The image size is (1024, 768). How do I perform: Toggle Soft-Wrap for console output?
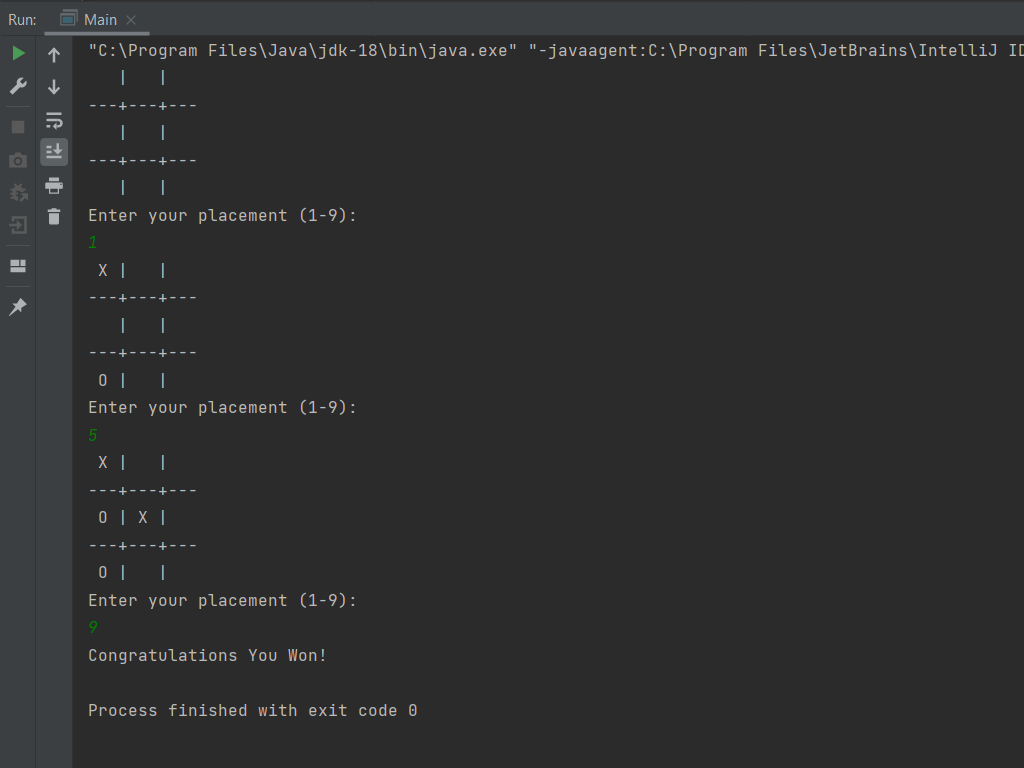[x=54, y=120]
